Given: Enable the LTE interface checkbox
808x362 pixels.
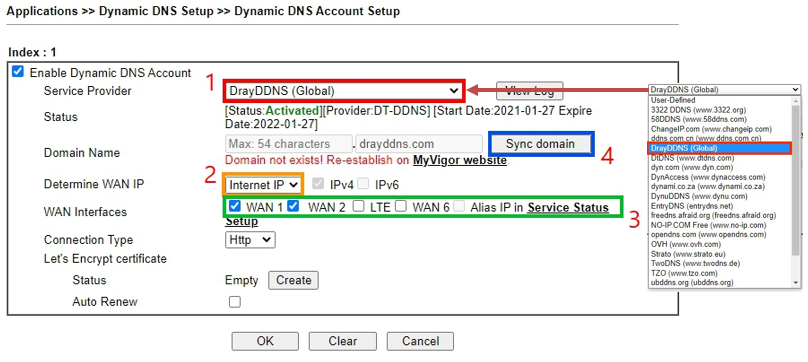Looking at the screenshot, I should coord(359,207).
